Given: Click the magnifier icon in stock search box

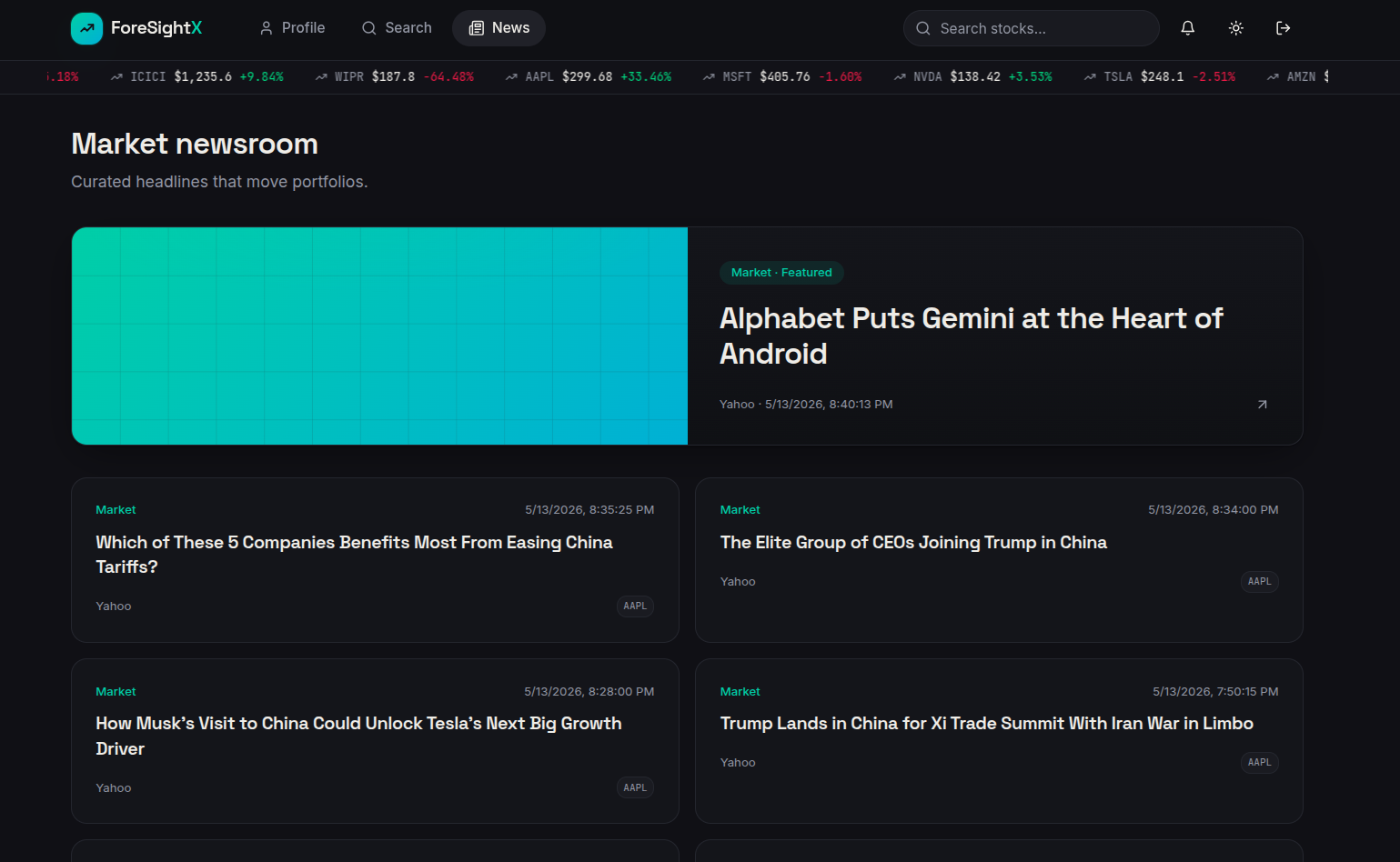Looking at the screenshot, I should point(922,28).
